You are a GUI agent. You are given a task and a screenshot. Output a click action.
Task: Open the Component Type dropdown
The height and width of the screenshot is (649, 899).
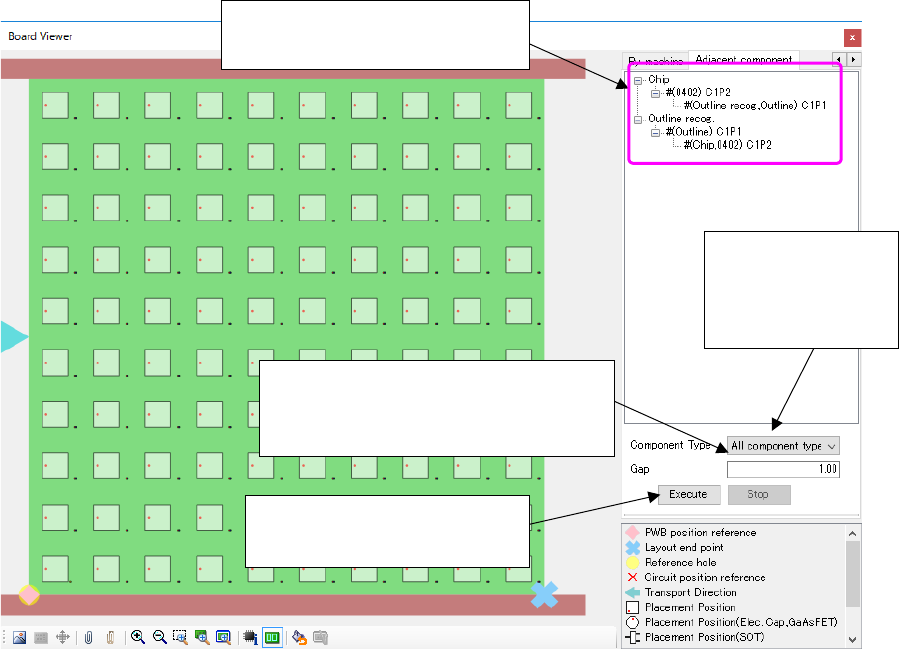(783, 445)
